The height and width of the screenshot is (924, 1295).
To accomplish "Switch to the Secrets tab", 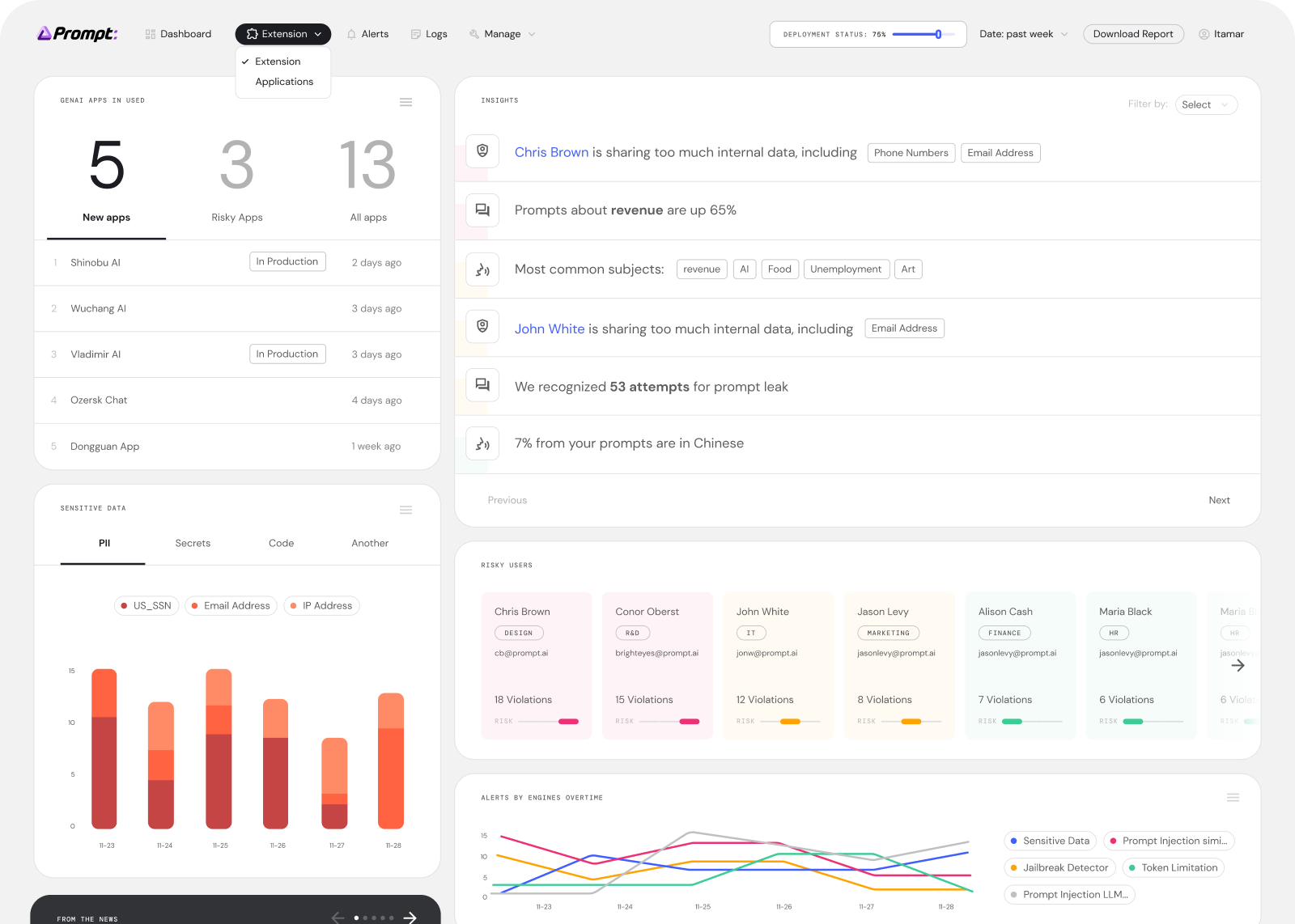I will (x=193, y=543).
